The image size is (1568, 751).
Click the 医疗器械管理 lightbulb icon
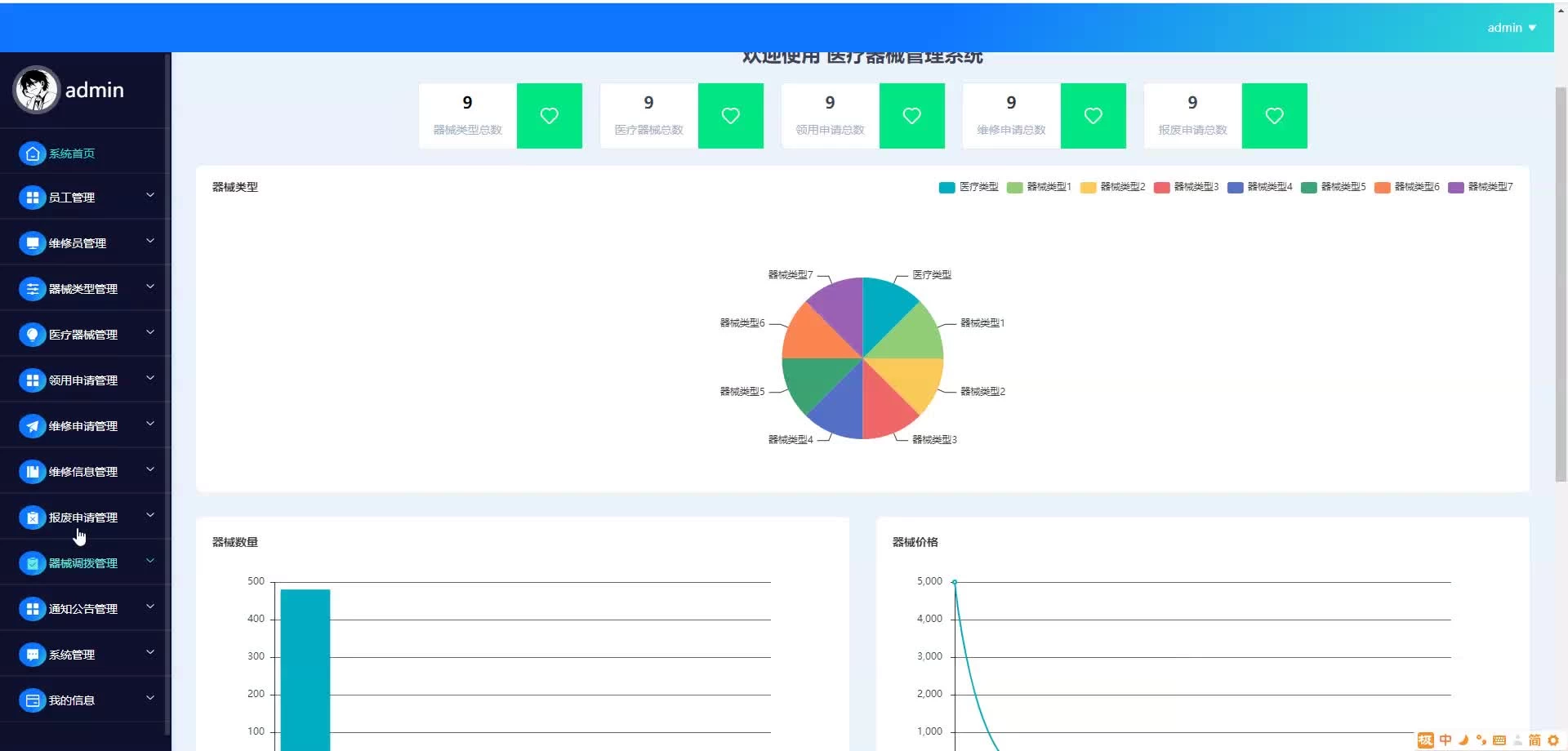click(x=32, y=335)
